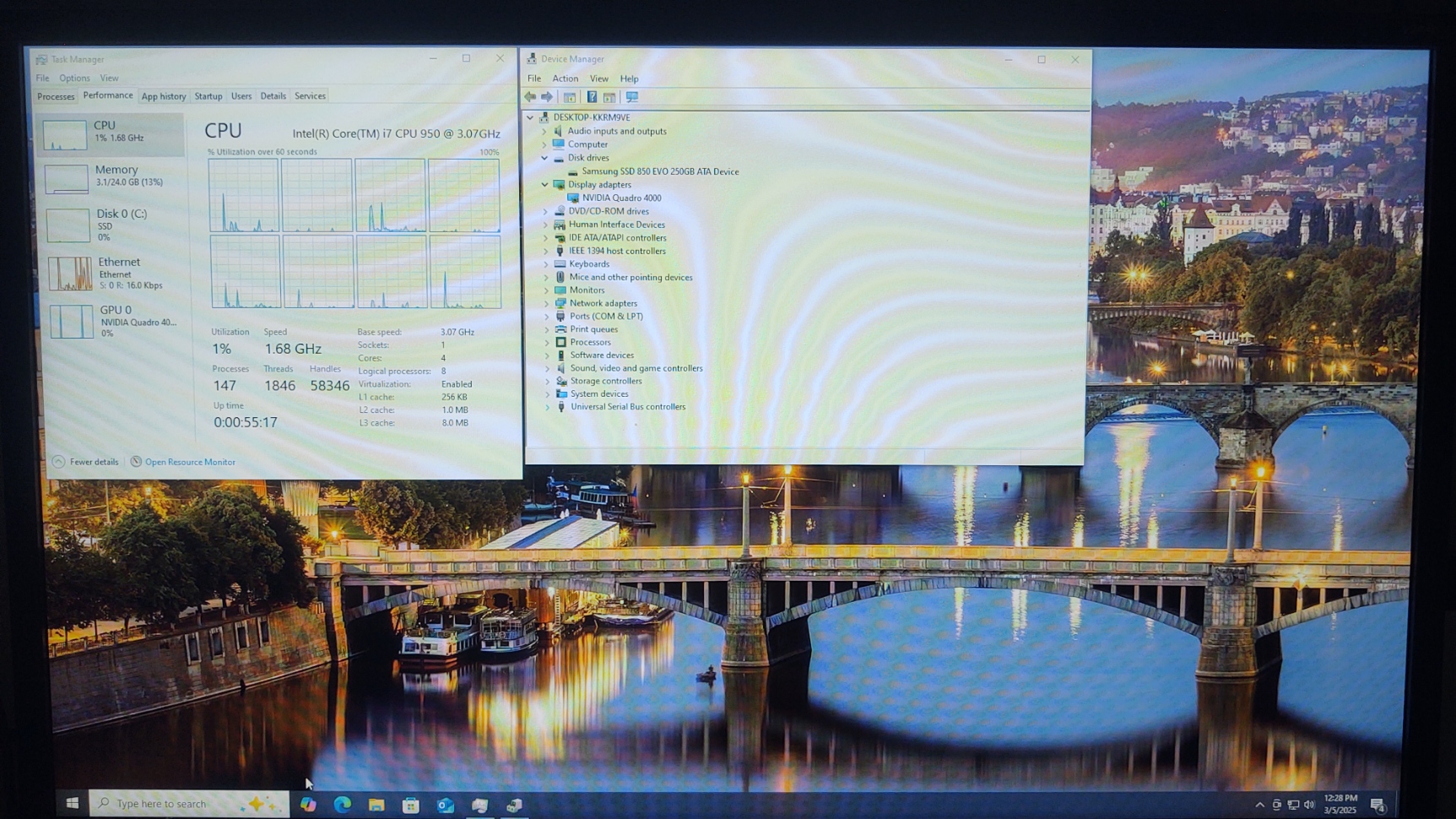The height and width of the screenshot is (819, 1456).
Task: Switch to the Processes tab
Action: [x=56, y=96]
